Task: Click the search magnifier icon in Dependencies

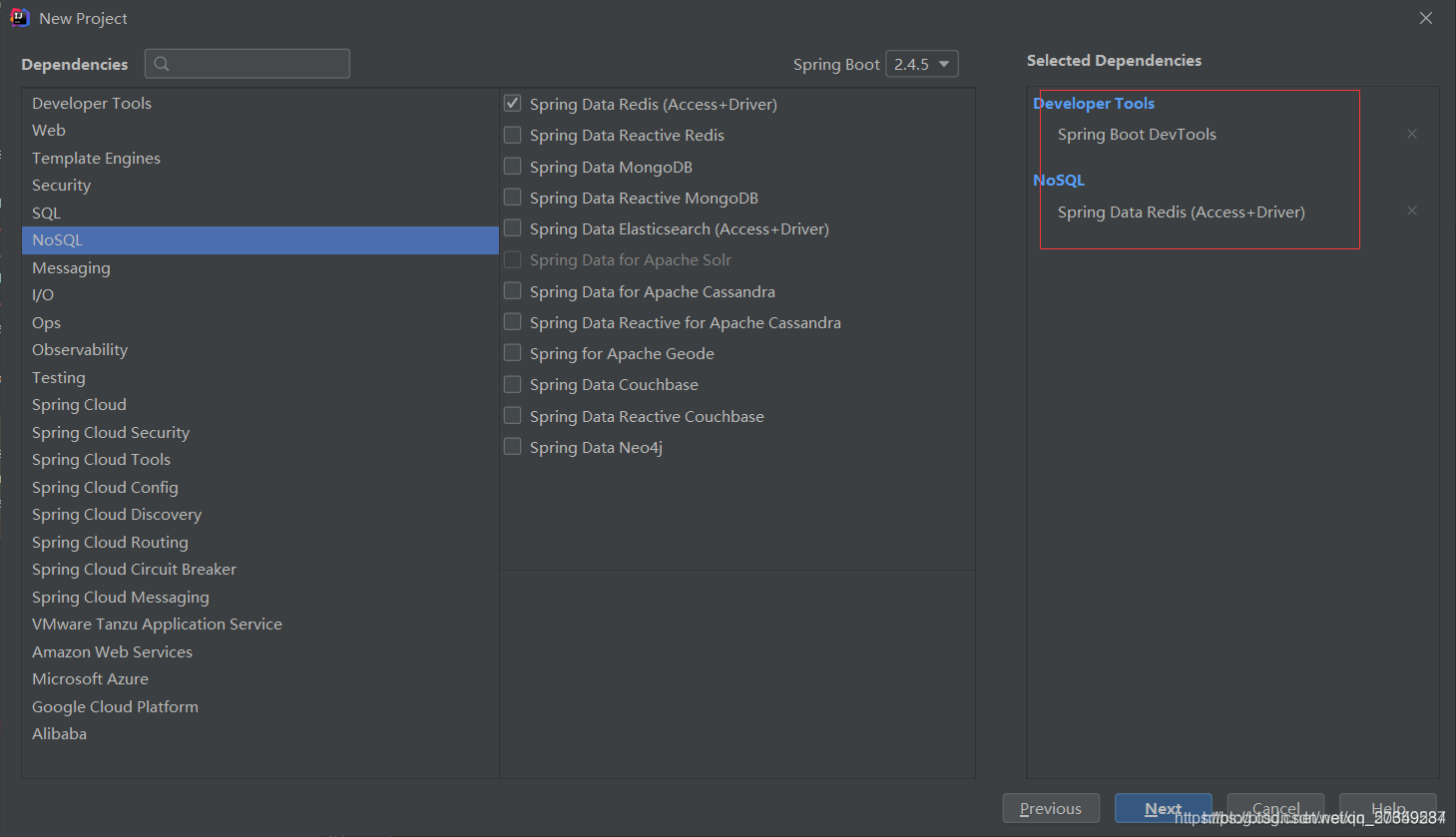Action: pyautogui.click(x=162, y=64)
